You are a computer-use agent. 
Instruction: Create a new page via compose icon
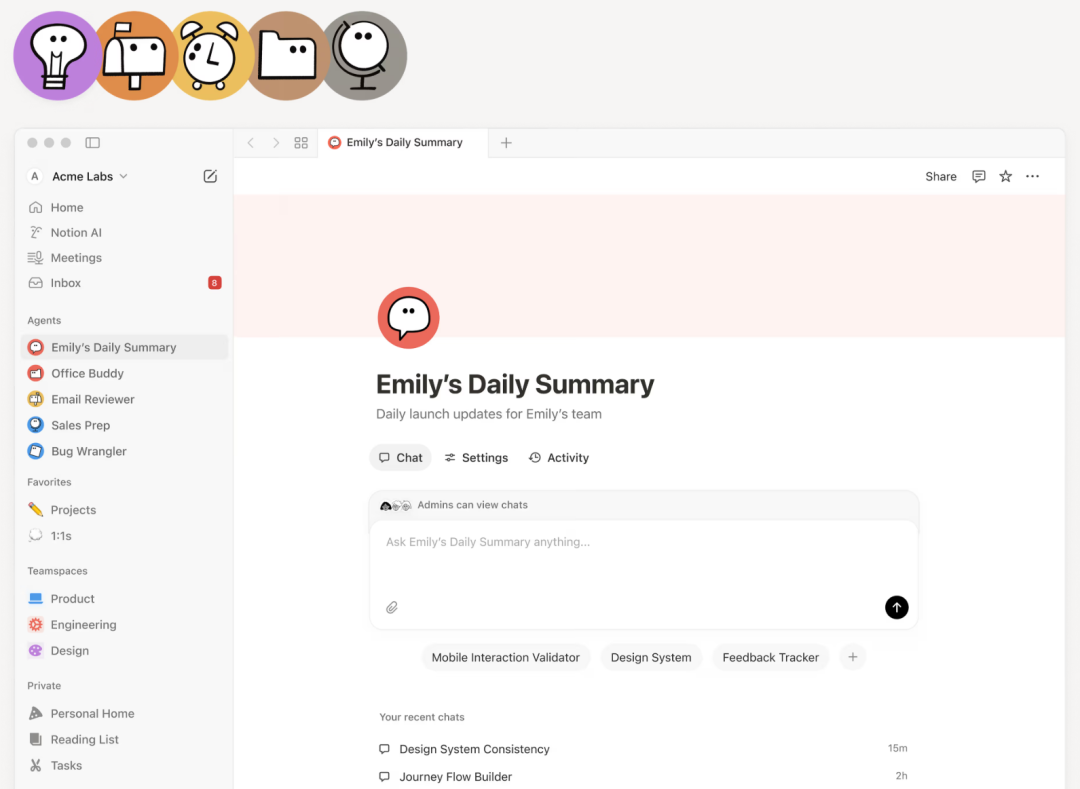(210, 176)
